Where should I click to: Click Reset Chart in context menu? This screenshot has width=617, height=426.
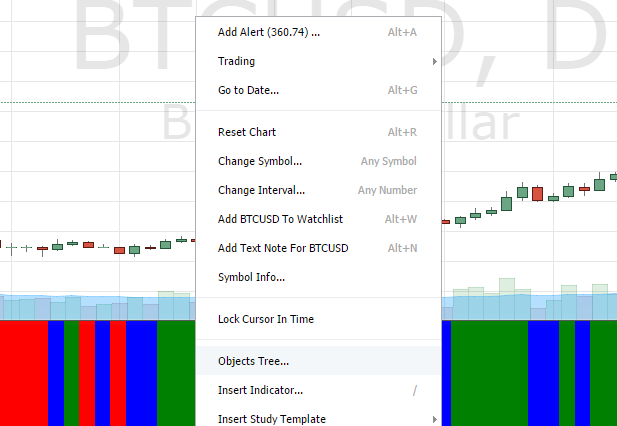[x=318, y=132]
